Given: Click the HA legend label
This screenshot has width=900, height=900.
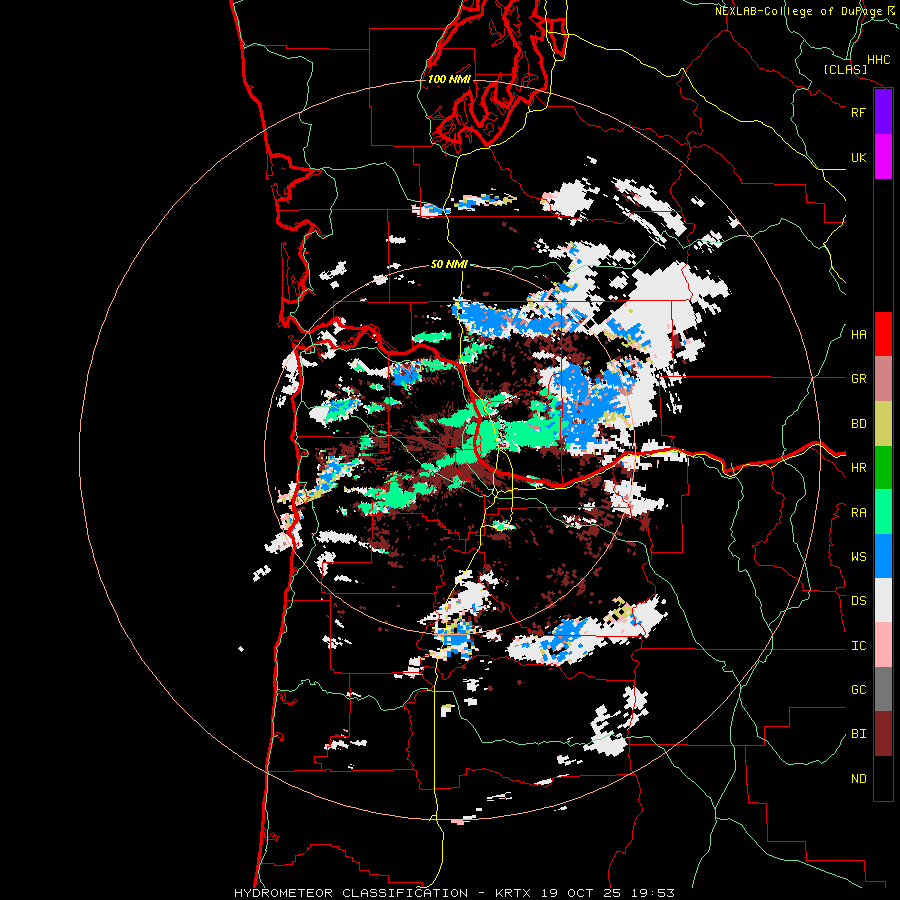Looking at the screenshot, I should tap(858, 335).
